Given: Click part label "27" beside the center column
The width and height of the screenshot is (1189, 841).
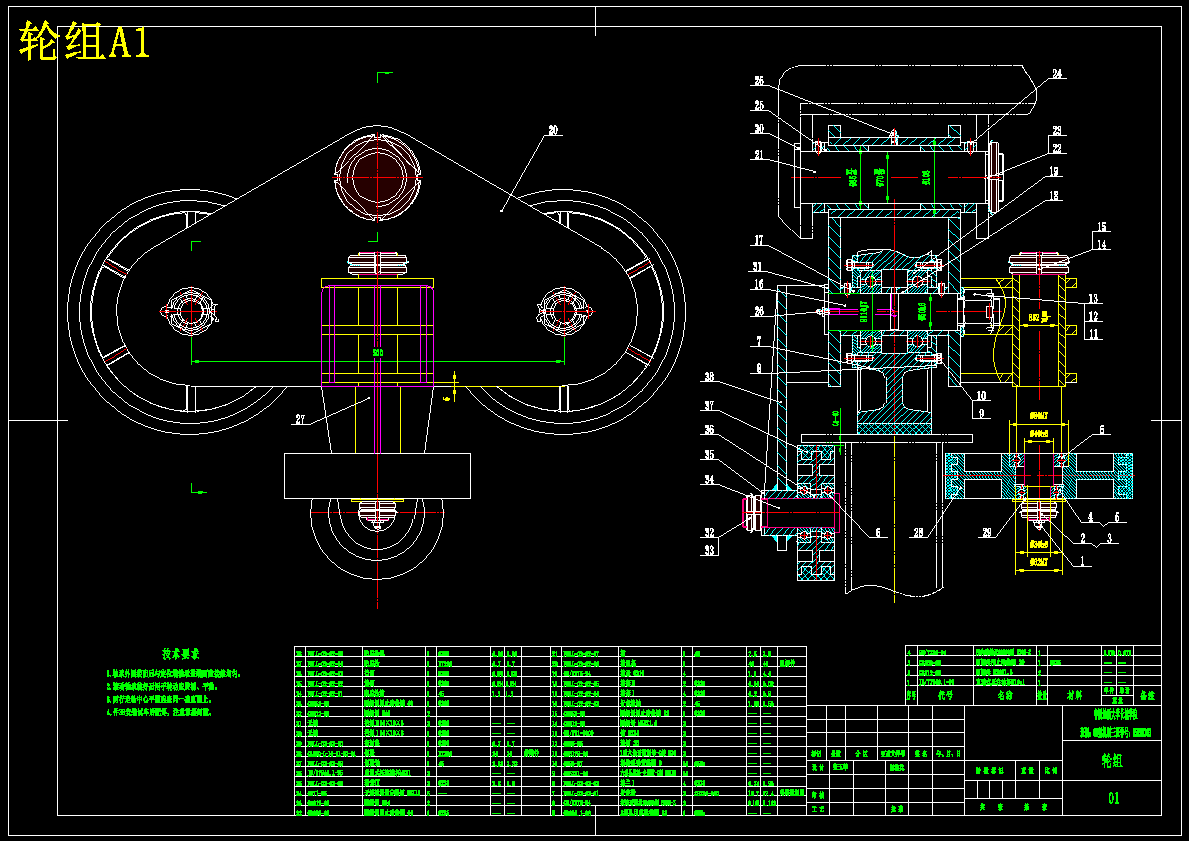Looking at the screenshot, I should click(300, 419).
